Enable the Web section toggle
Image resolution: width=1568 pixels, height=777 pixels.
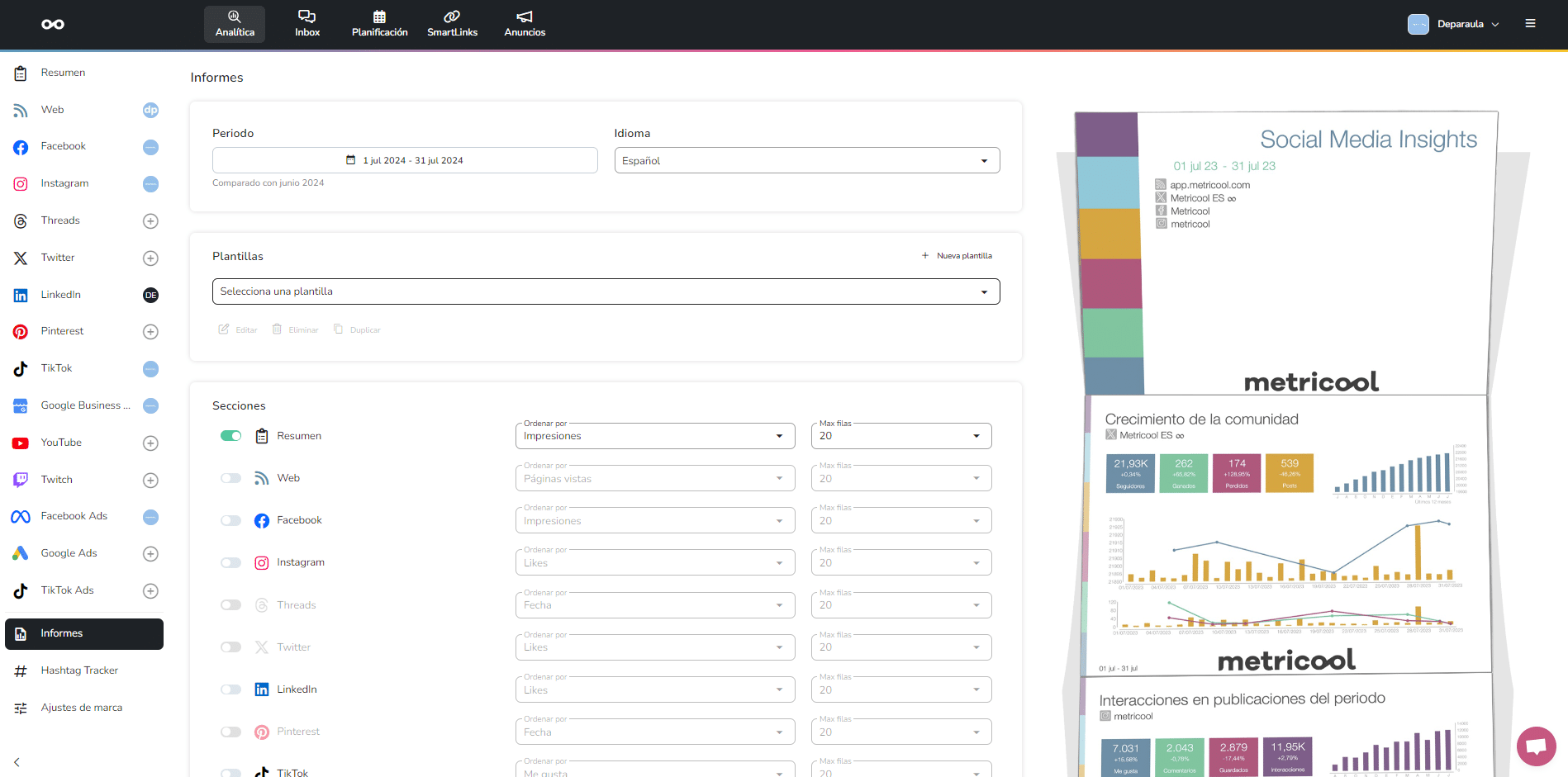230,478
